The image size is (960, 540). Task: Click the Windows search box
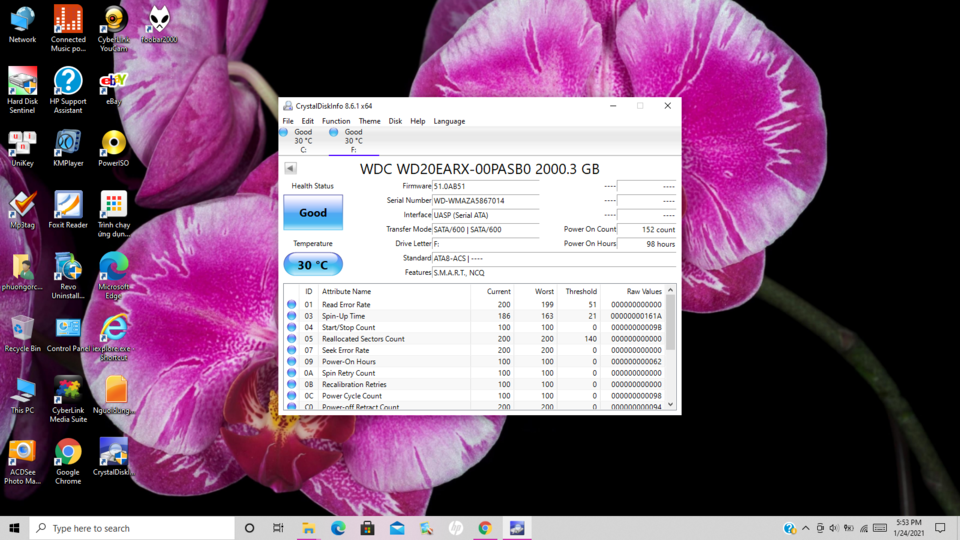pos(132,528)
